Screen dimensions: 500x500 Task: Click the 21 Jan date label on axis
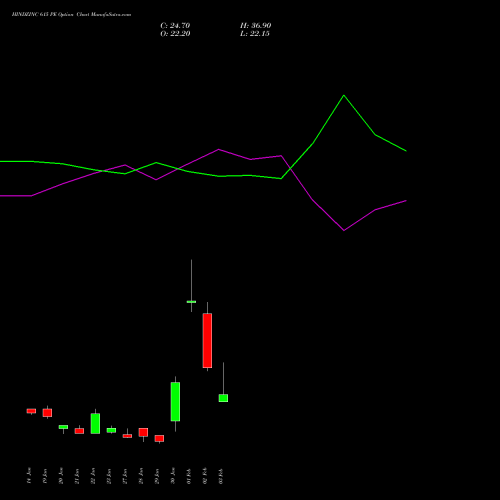pos(77,476)
